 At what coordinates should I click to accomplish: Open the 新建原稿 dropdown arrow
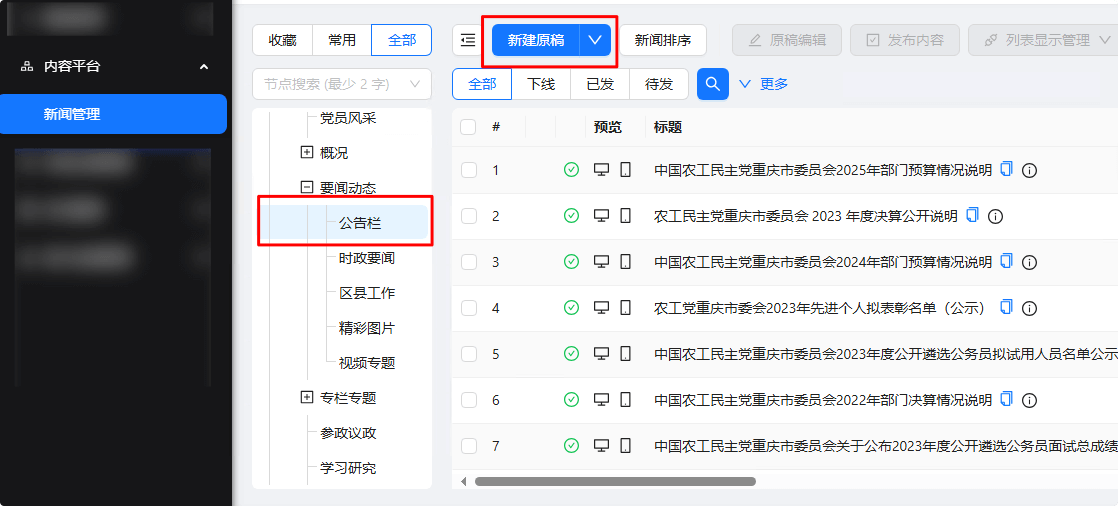coord(595,40)
